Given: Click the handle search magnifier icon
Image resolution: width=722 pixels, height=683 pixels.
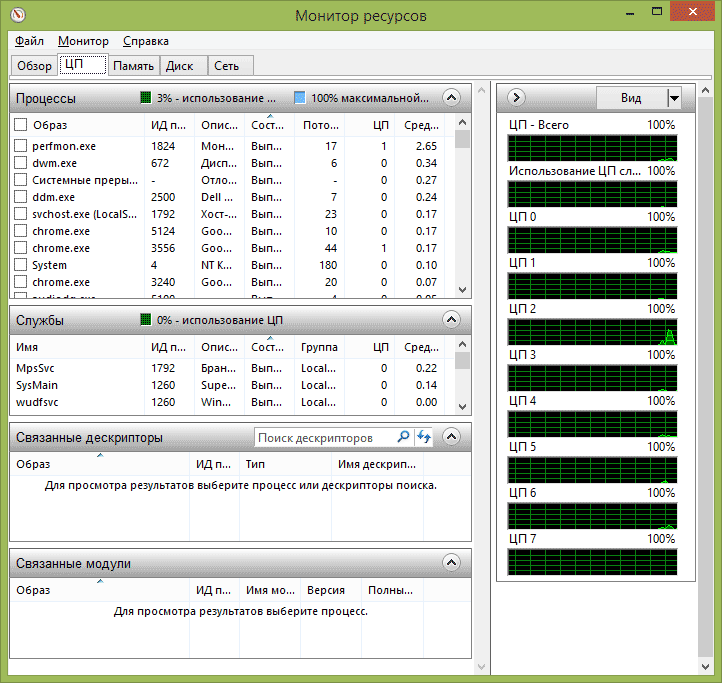Looking at the screenshot, I should click(403, 437).
